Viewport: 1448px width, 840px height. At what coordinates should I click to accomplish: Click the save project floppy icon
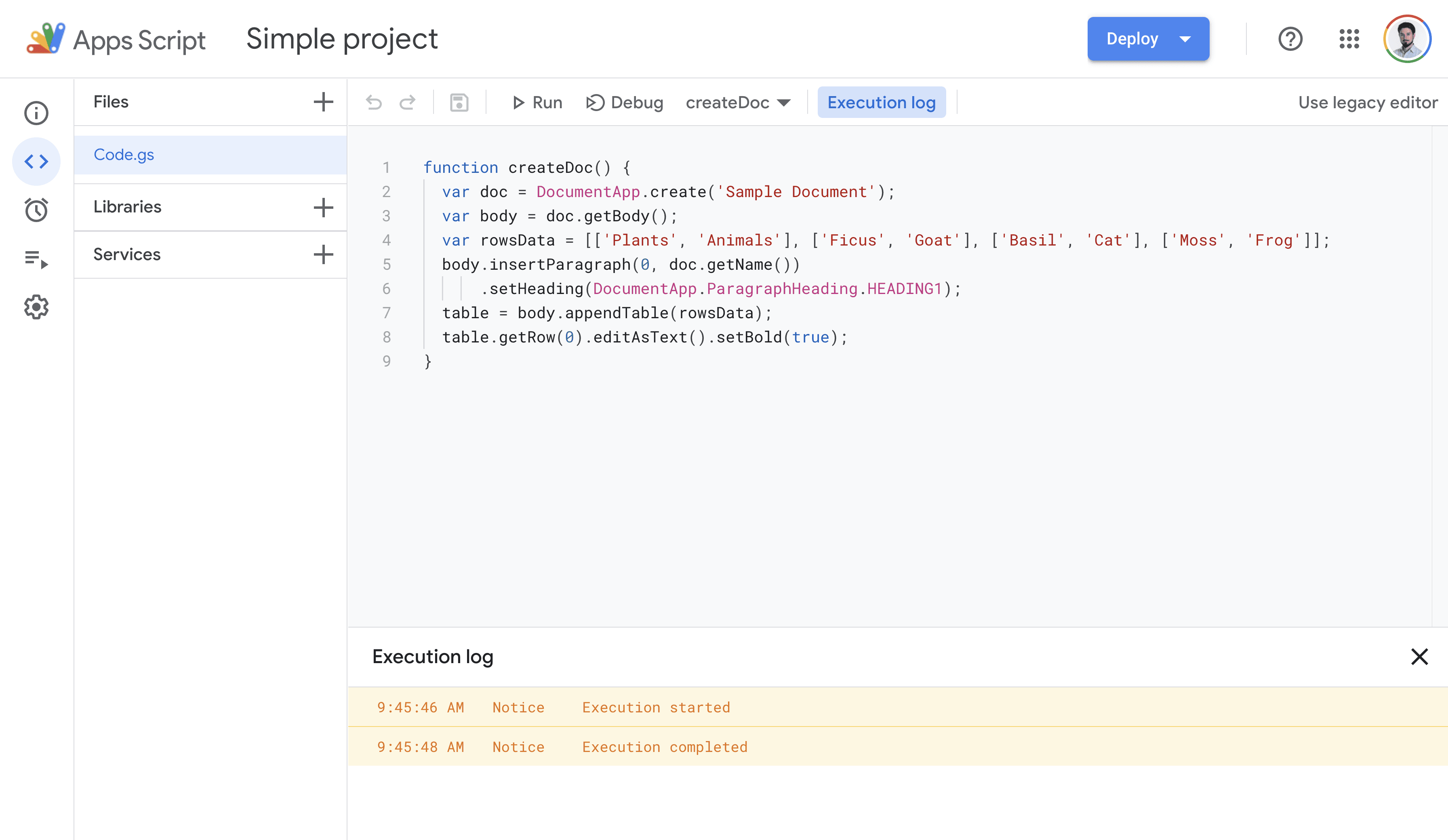tap(459, 103)
